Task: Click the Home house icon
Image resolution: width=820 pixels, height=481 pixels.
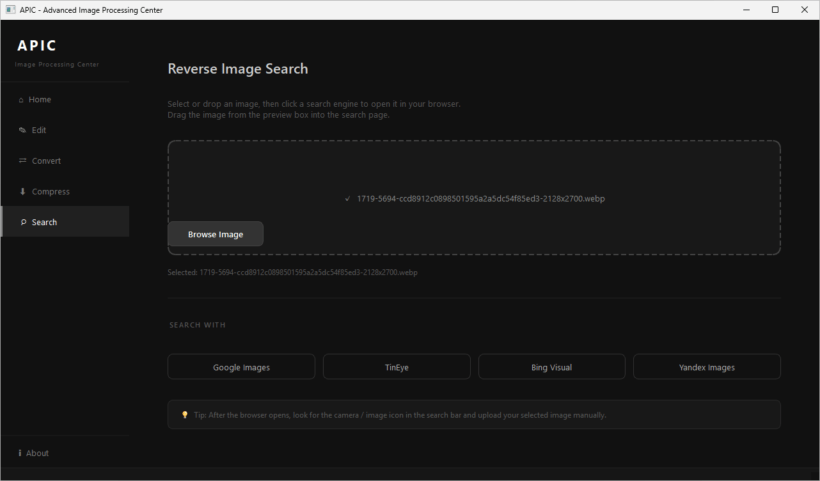Action: coord(21,100)
